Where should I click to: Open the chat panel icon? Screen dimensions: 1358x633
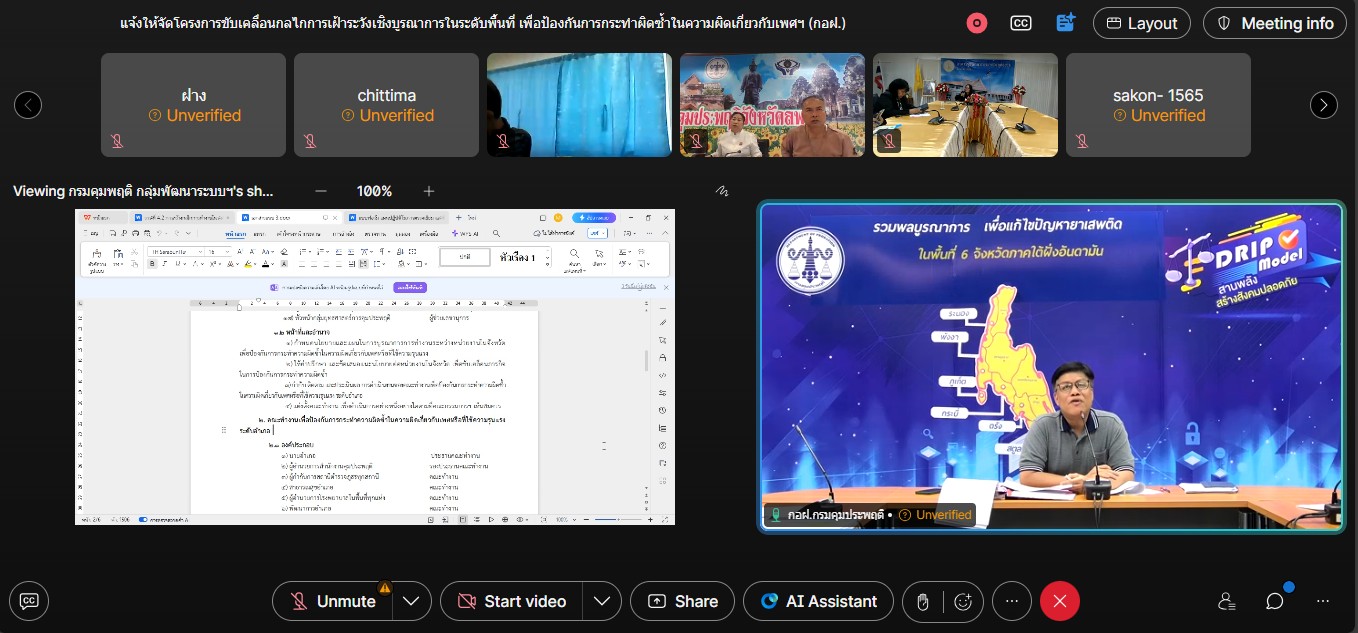[1274, 601]
